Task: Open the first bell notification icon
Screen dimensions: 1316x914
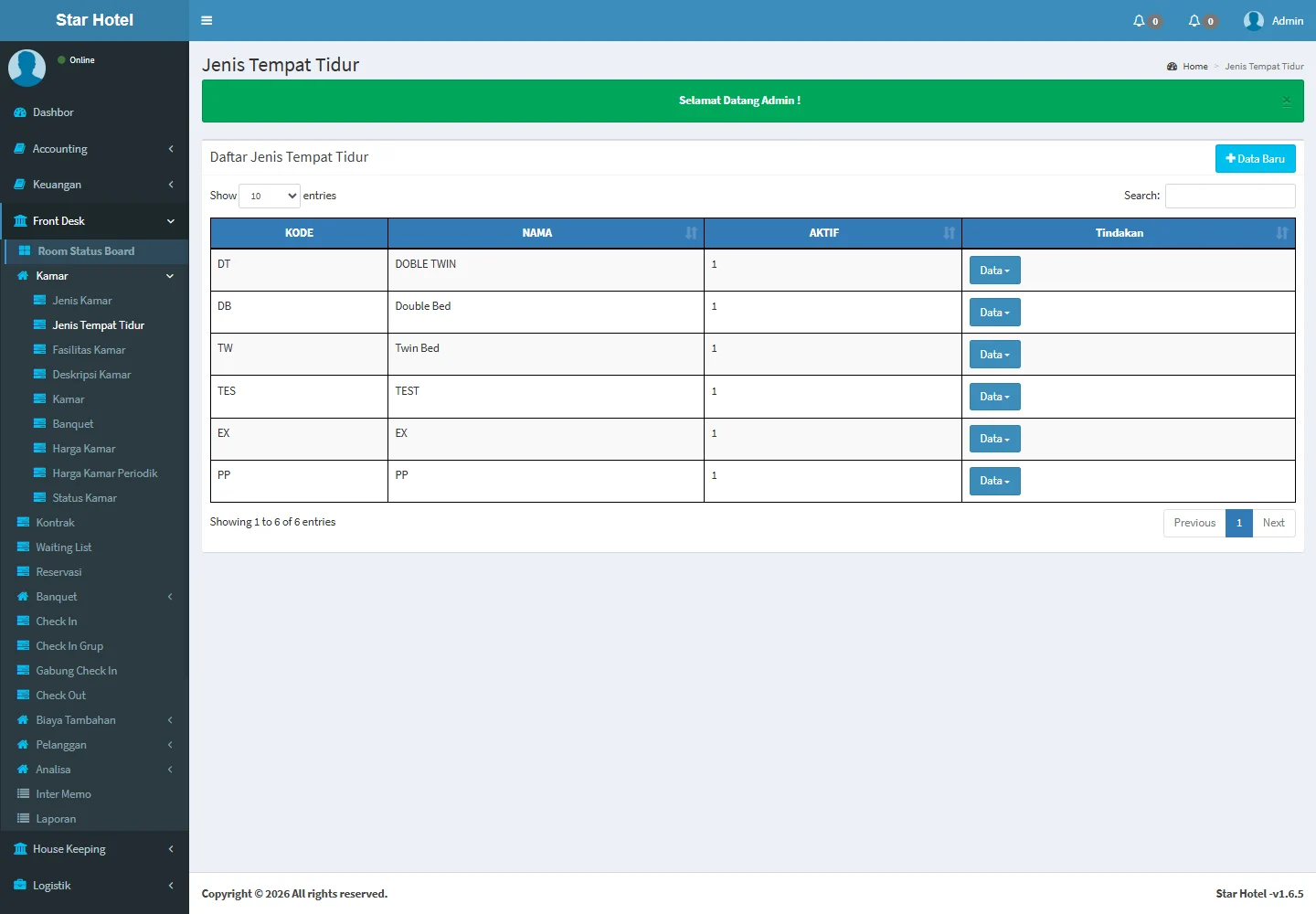Action: 1139,20
